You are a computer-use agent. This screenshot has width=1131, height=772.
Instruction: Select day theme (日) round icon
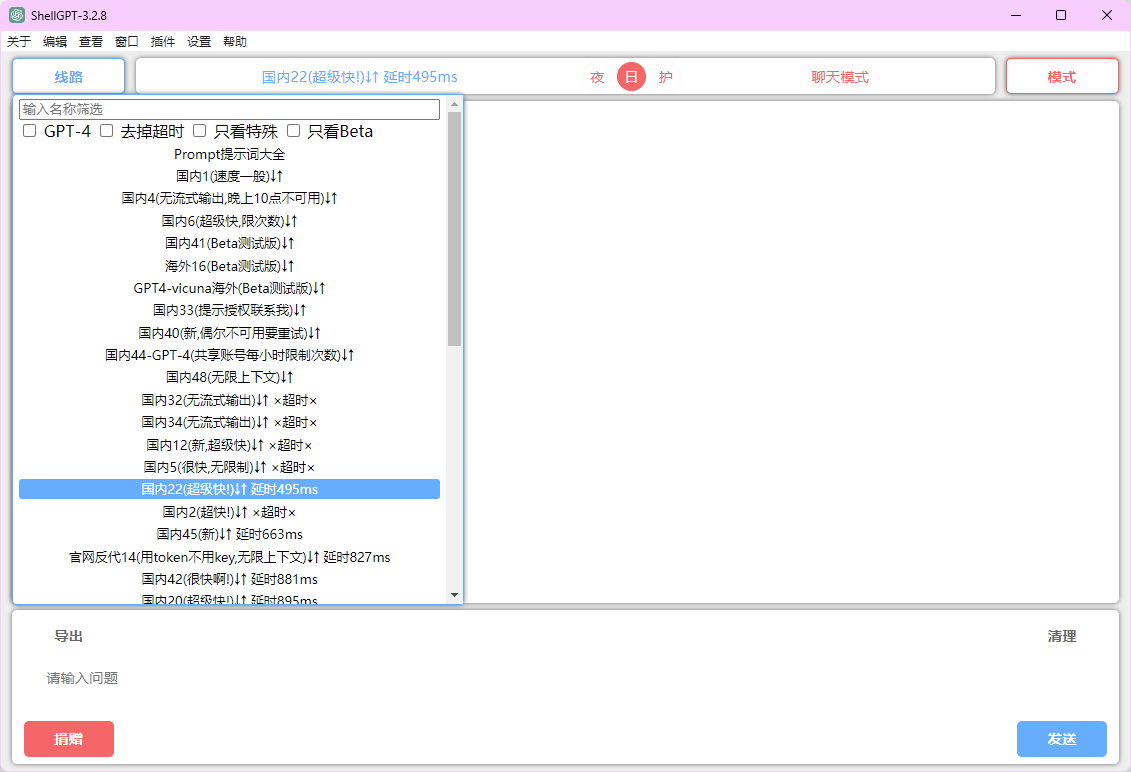[x=631, y=76]
